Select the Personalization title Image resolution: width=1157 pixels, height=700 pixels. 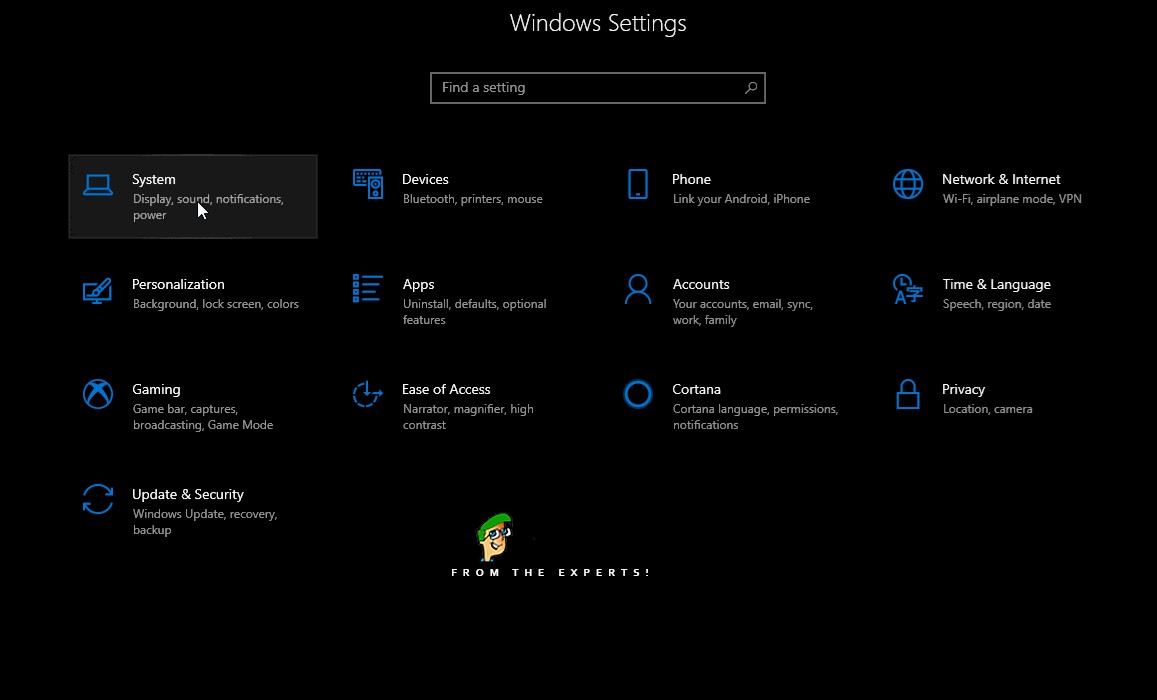click(178, 284)
